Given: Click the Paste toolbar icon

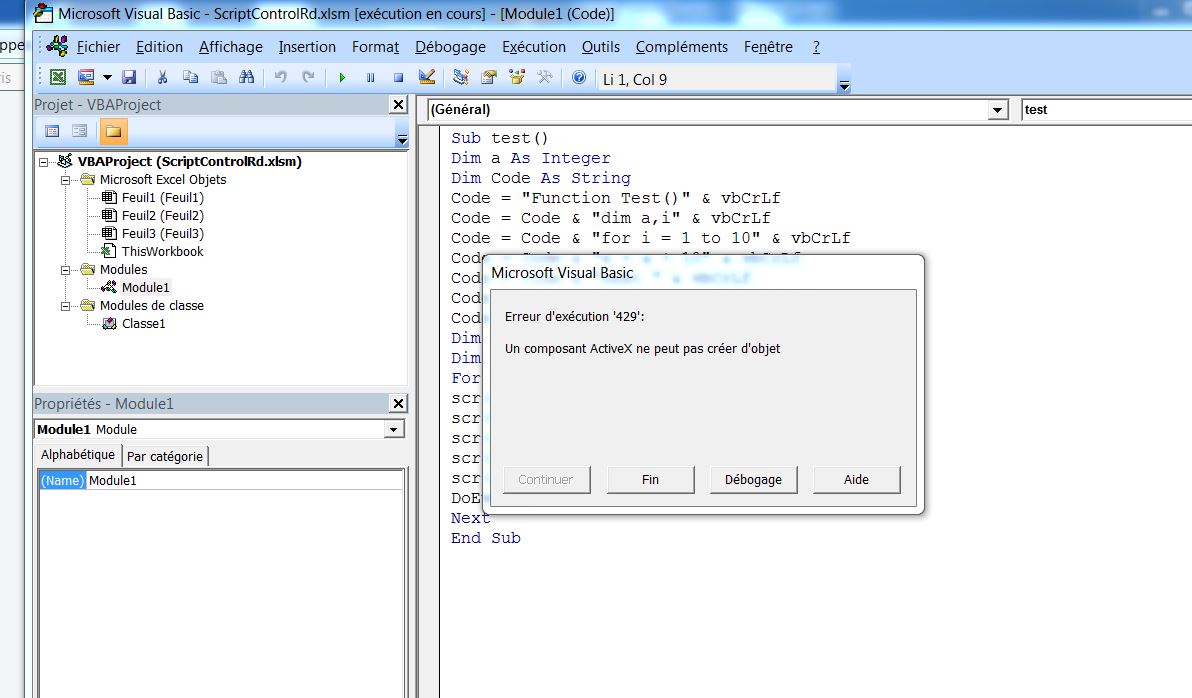Looking at the screenshot, I should click(218, 77).
